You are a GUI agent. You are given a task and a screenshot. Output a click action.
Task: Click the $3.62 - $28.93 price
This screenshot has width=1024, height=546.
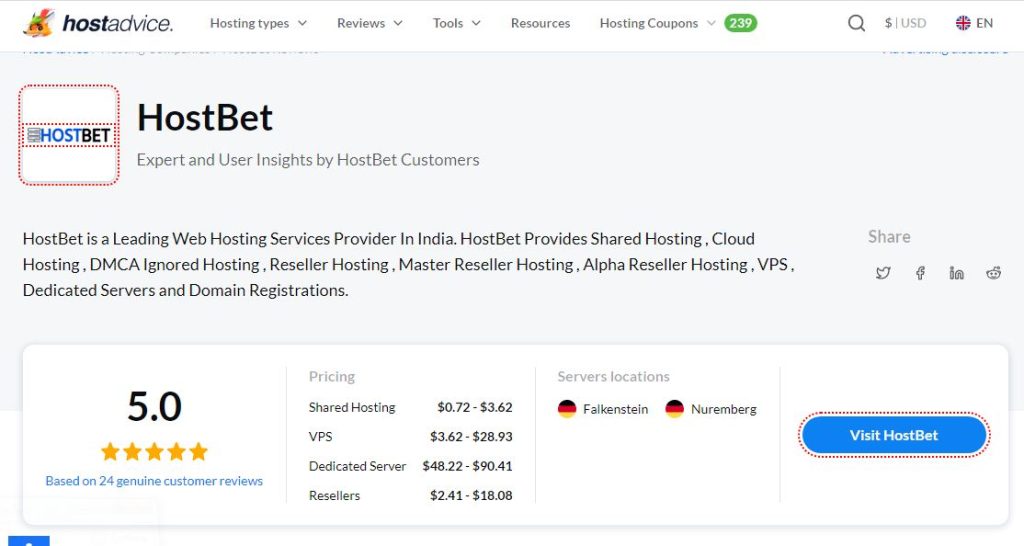coord(471,436)
